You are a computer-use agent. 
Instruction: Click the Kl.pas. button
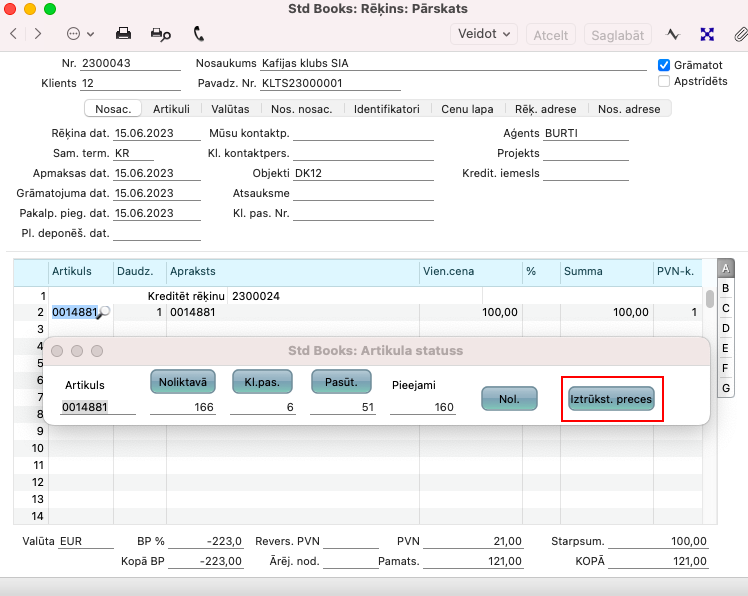(x=262, y=381)
